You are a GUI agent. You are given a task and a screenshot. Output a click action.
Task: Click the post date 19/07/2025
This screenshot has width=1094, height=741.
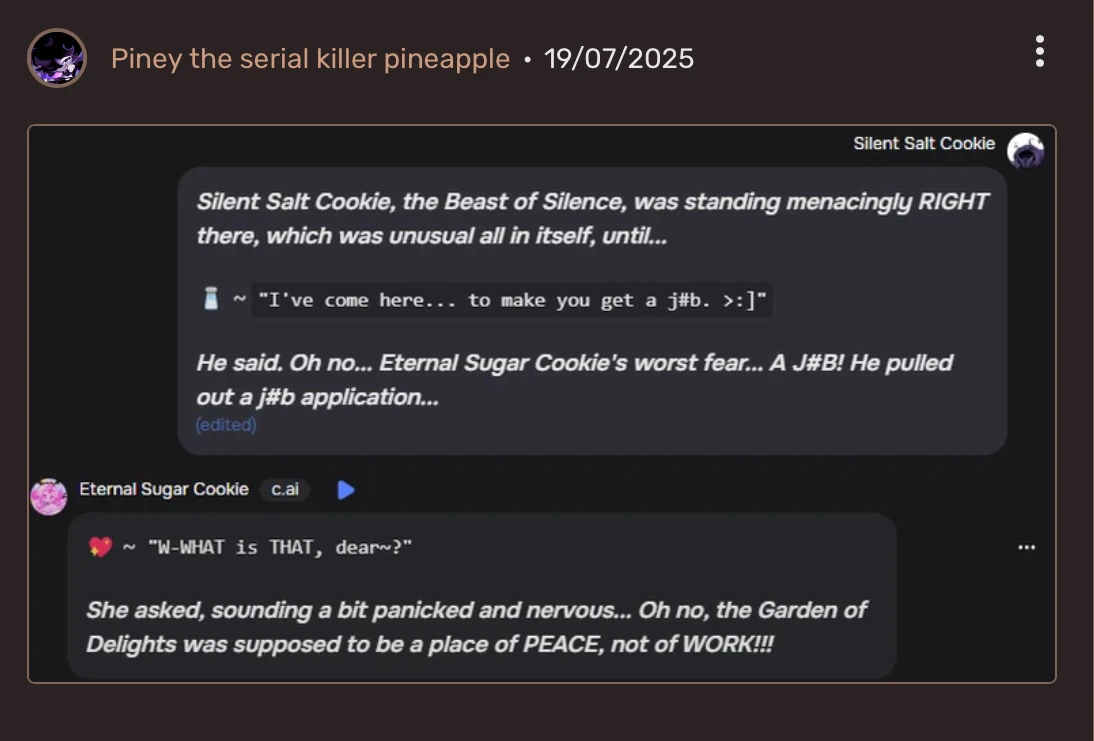click(618, 59)
